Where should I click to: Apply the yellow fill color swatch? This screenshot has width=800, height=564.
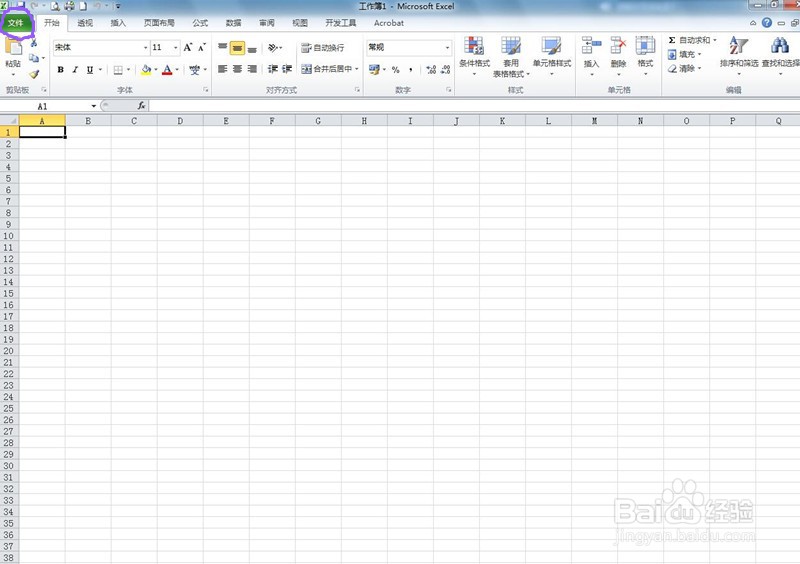pyautogui.click(x=146, y=70)
